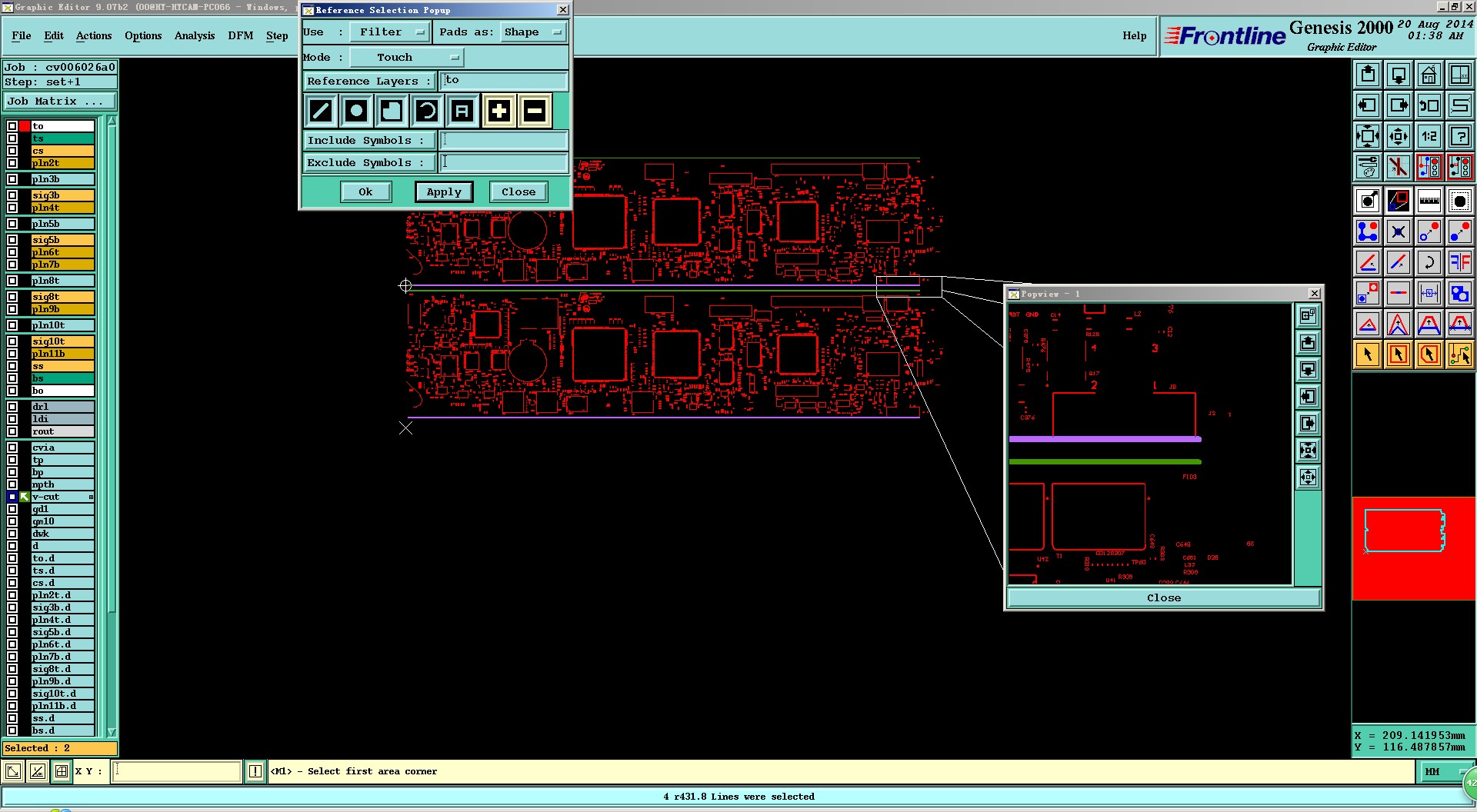Toggle the checkbox for layer 'sig5b'
The height and width of the screenshot is (812, 1477).
click(12, 240)
